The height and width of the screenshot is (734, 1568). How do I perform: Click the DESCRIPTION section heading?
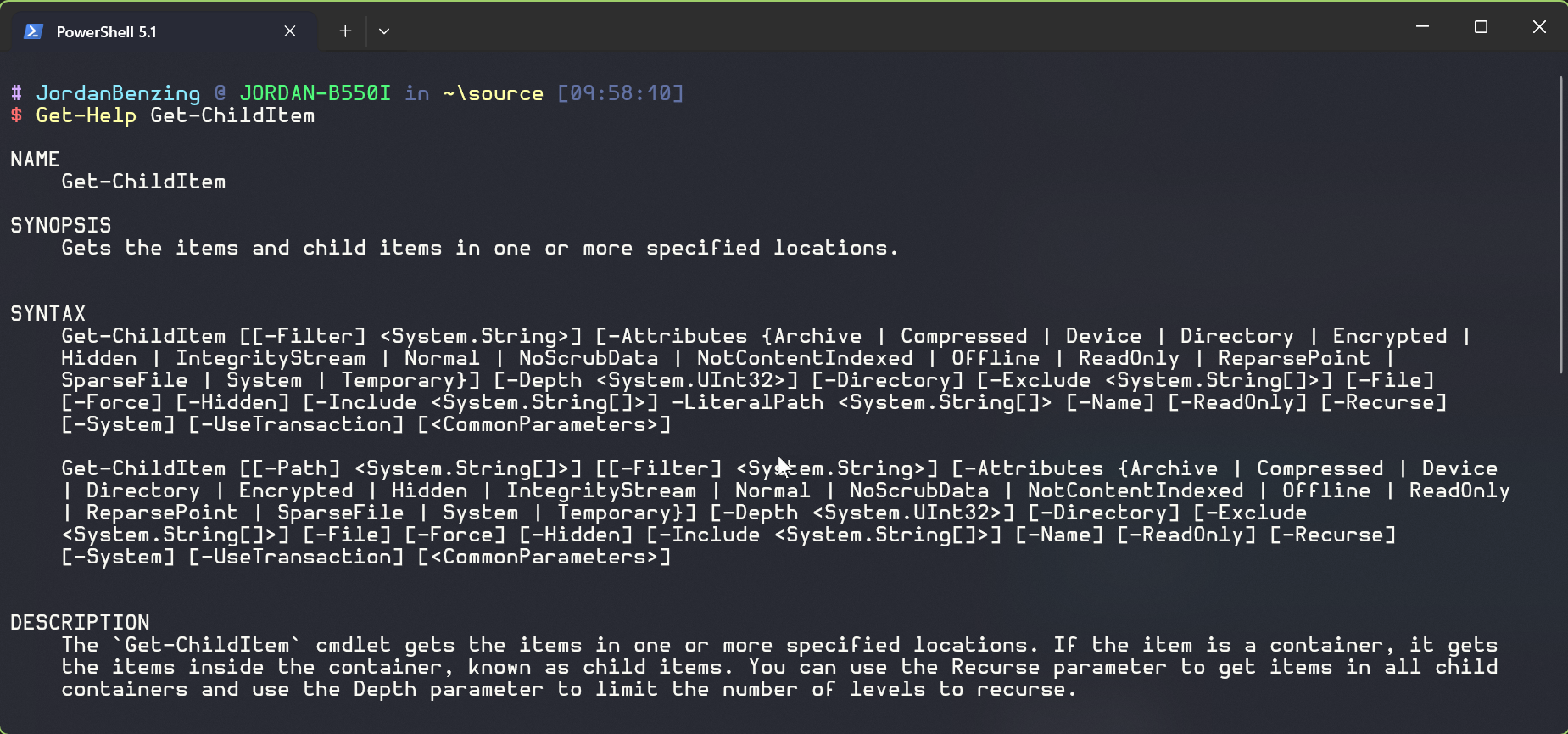(x=80, y=623)
